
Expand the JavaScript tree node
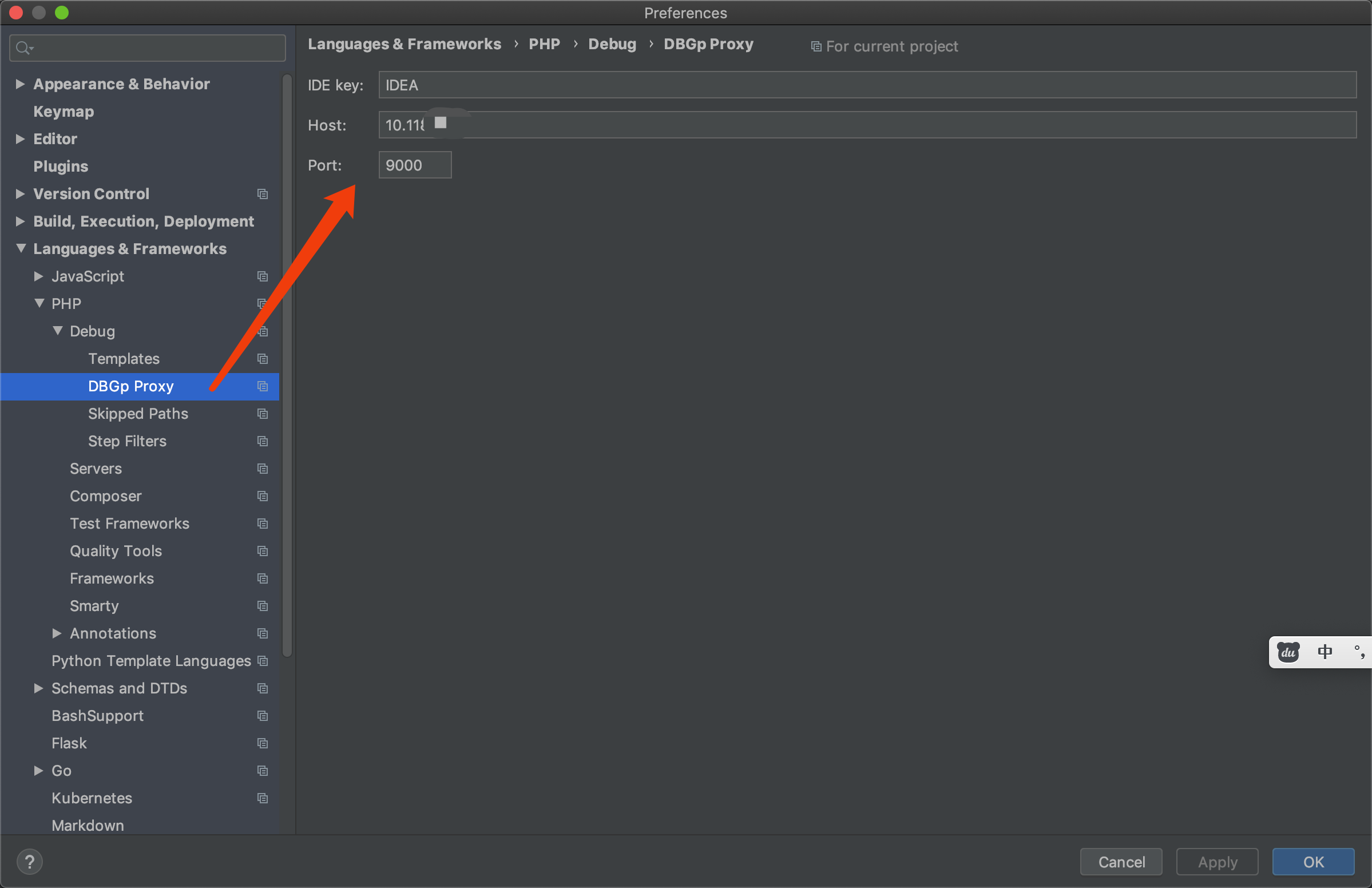[39, 276]
